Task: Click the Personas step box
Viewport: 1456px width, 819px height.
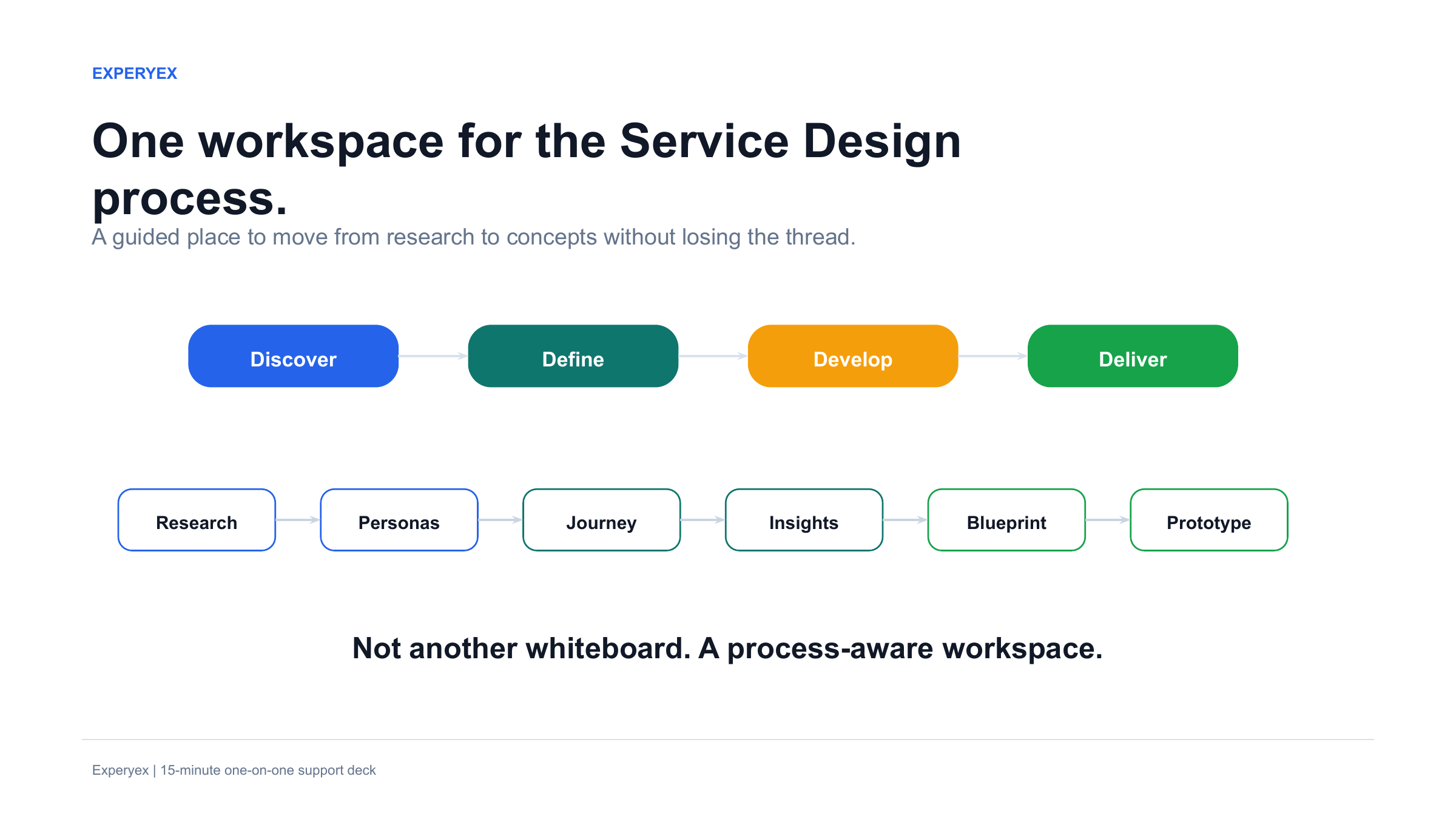Action: pyautogui.click(x=399, y=520)
